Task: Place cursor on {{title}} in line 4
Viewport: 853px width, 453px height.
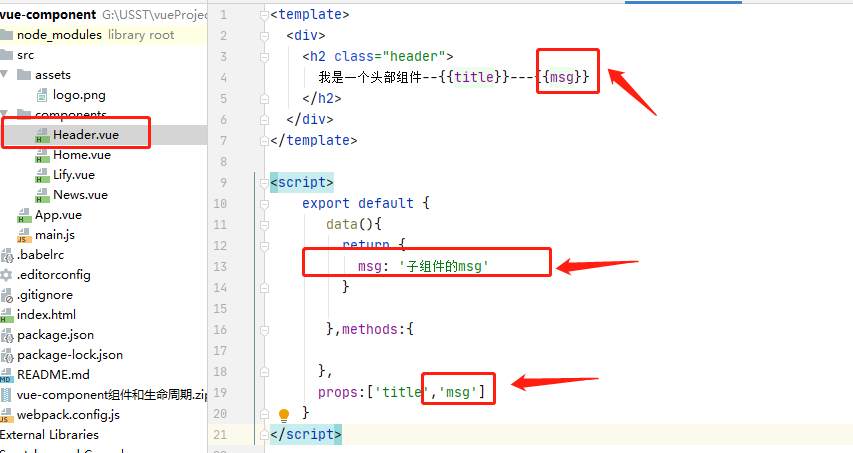Action: tap(474, 77)
